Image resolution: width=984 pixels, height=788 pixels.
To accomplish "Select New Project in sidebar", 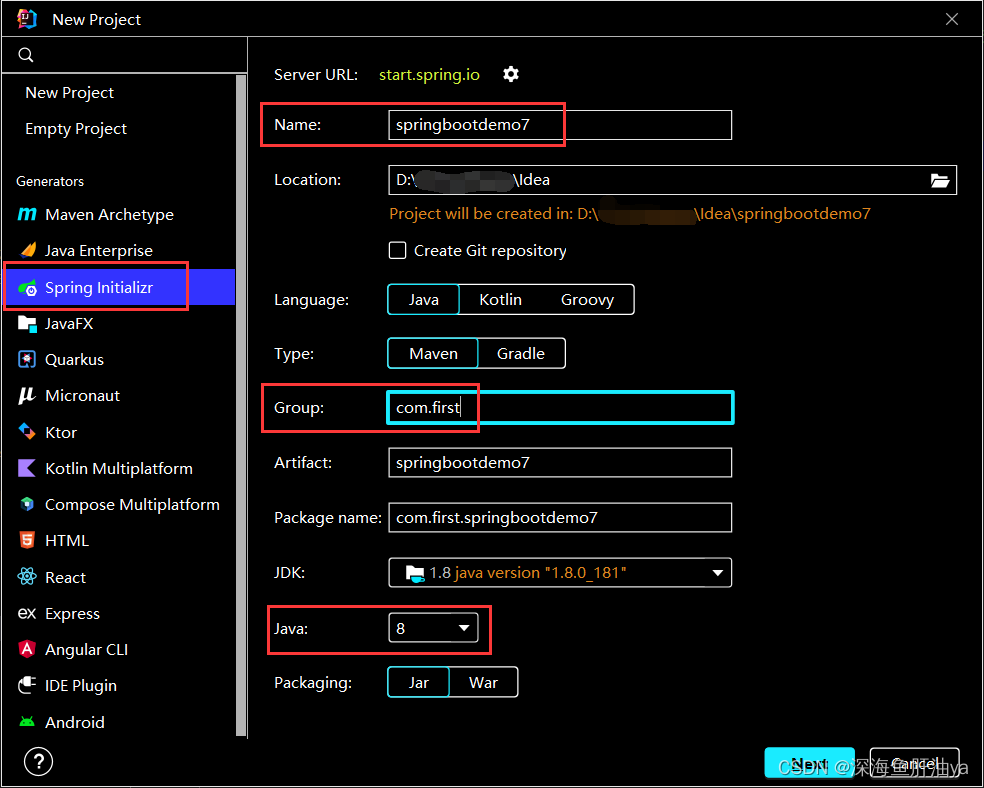I will 69,93.
